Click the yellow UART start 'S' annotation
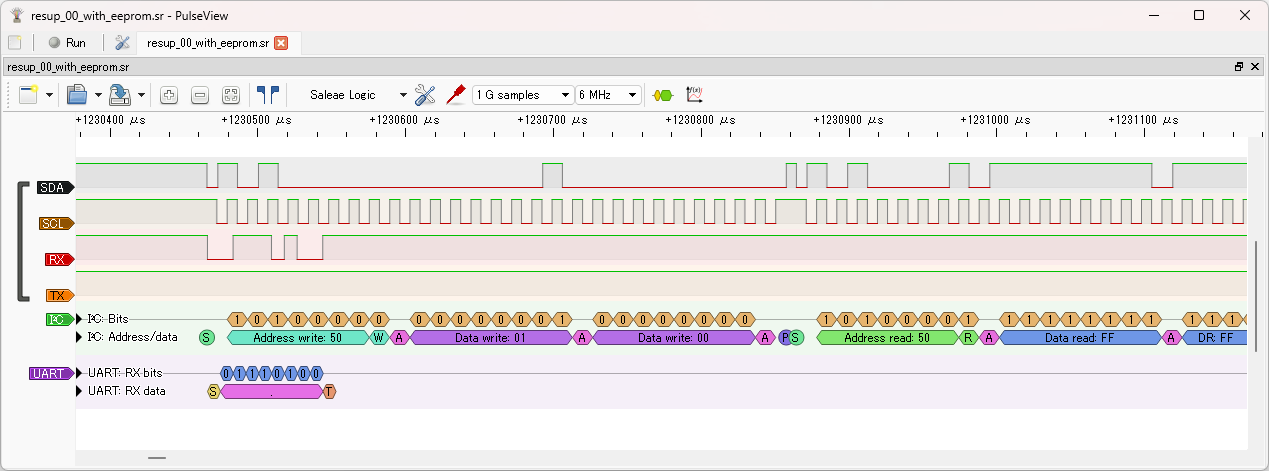 [x=213, y=391]
